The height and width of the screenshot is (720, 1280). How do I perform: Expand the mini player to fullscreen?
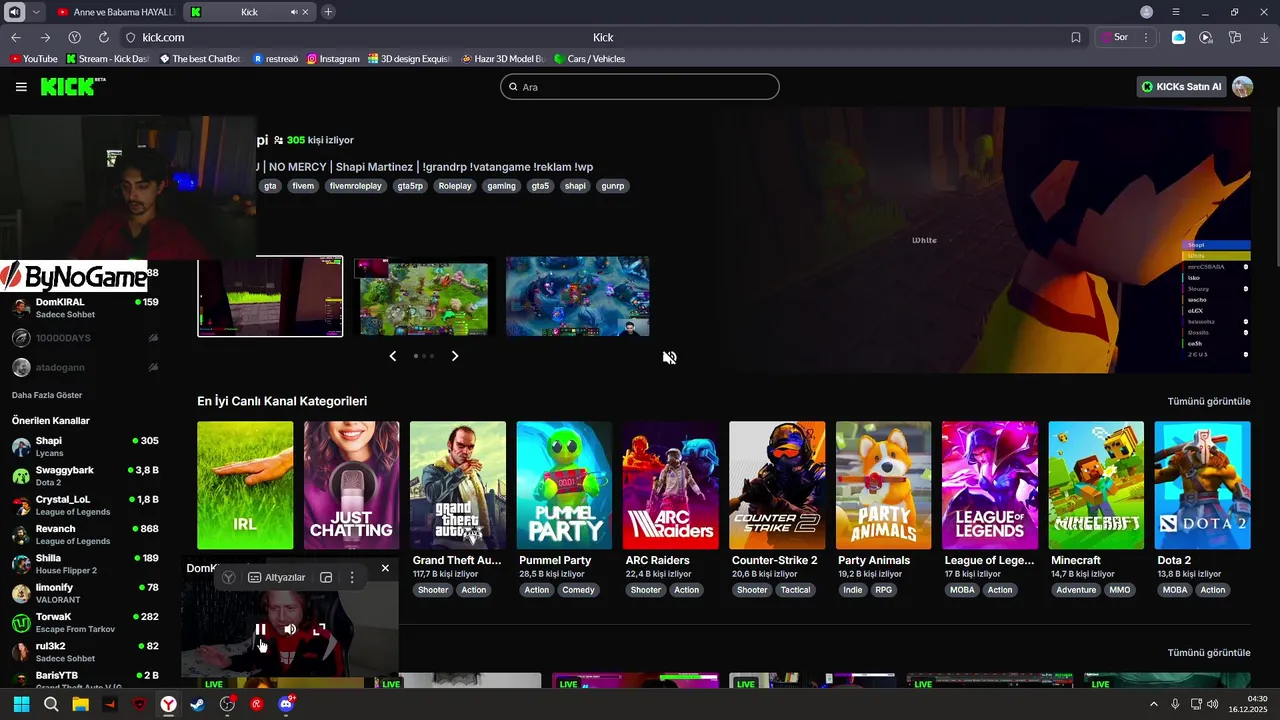(x=319, y=629)
